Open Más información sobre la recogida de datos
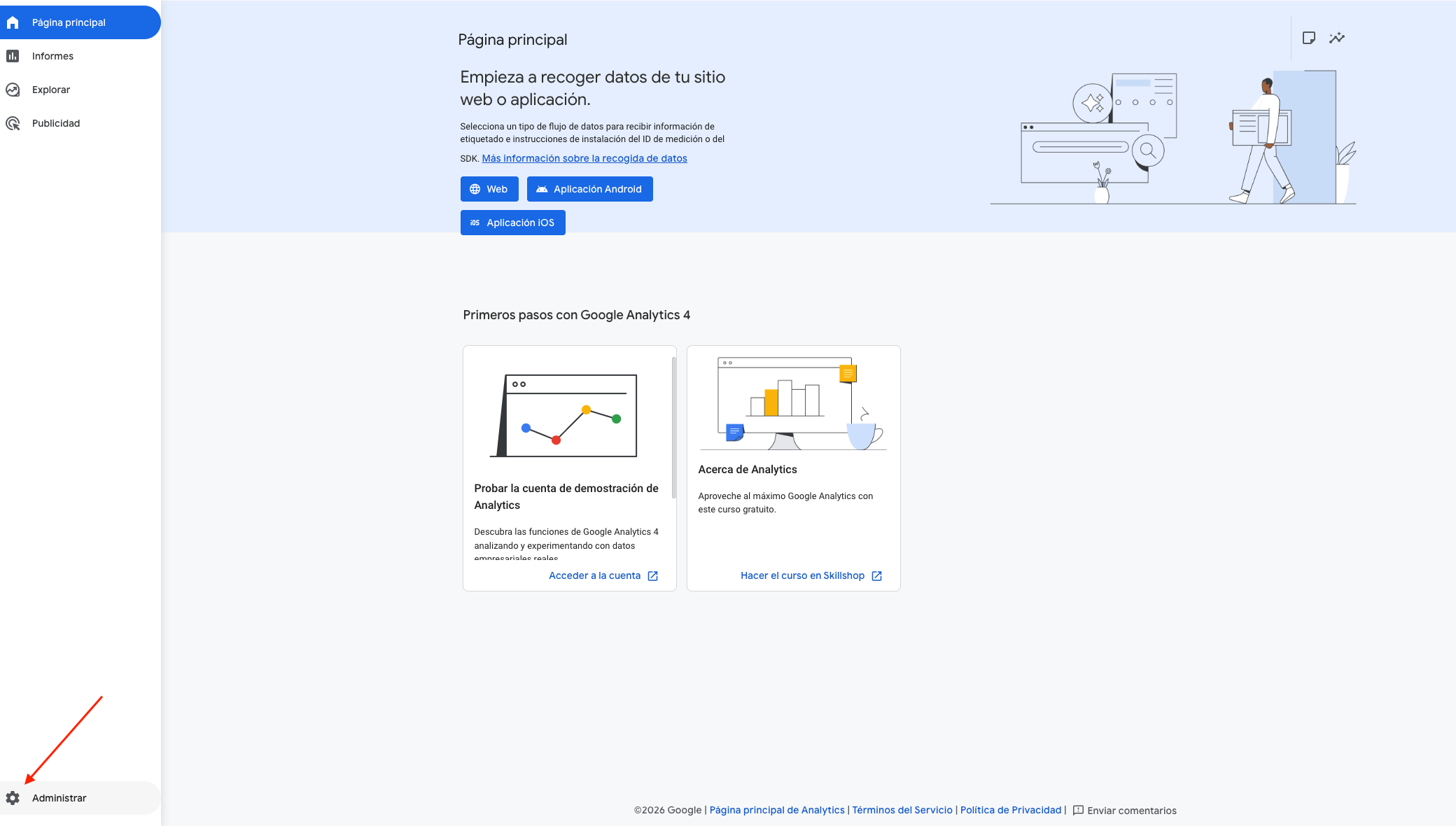This screenshot has height=826, width=1456. click(584, 158)
